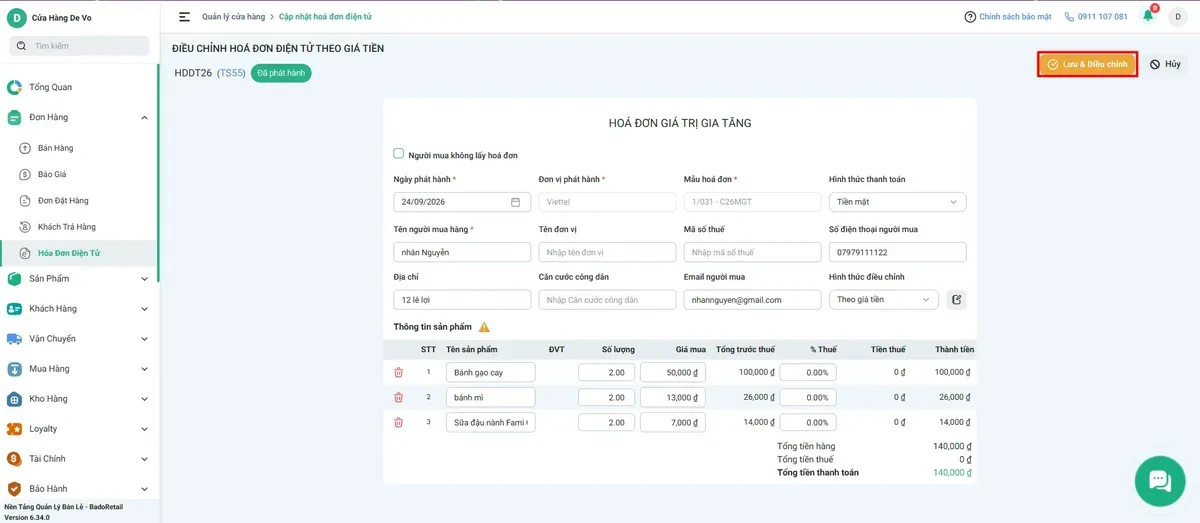Screen dimensions: 1200x523
Task: Expand the Tài Chính menu chevron
Action: pyautogui.click(x=144, y=459)
